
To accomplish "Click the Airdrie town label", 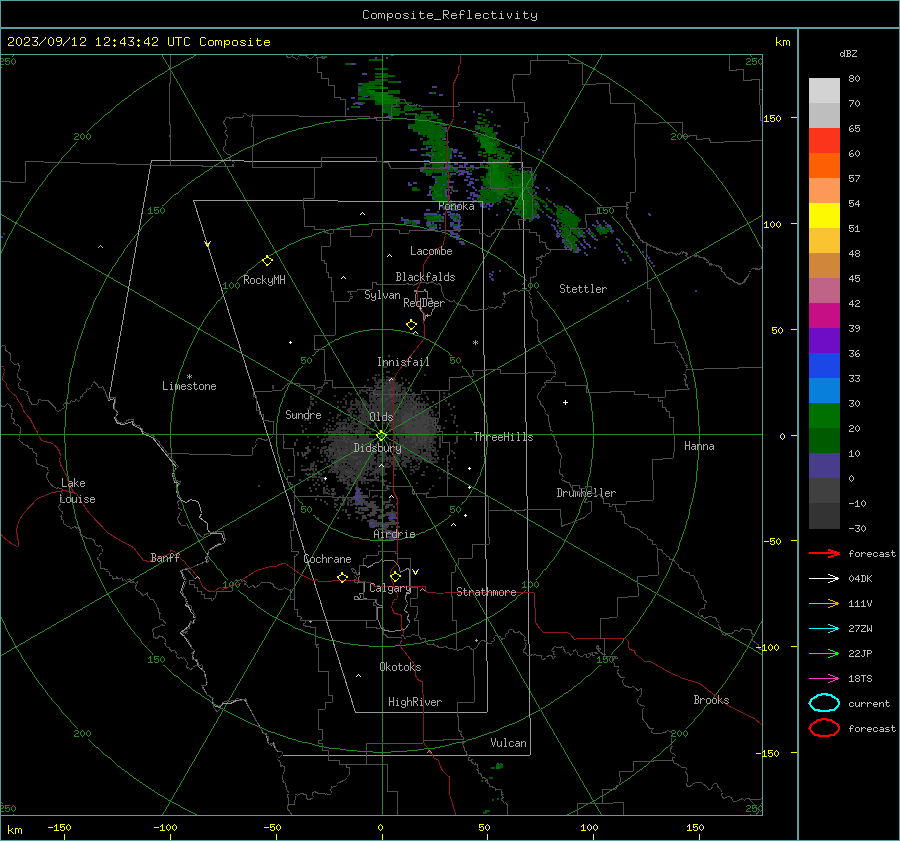I will pyautogui.click(x=394, y=534).
